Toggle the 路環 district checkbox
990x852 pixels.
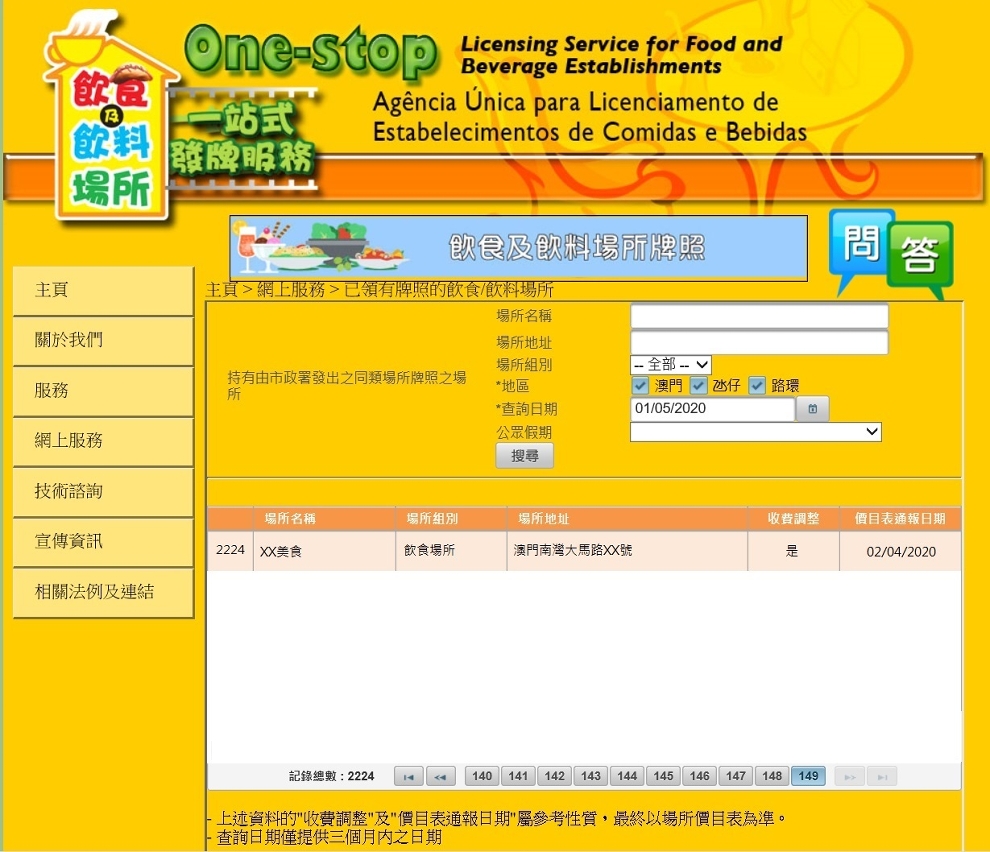click(x=757, y=386)
